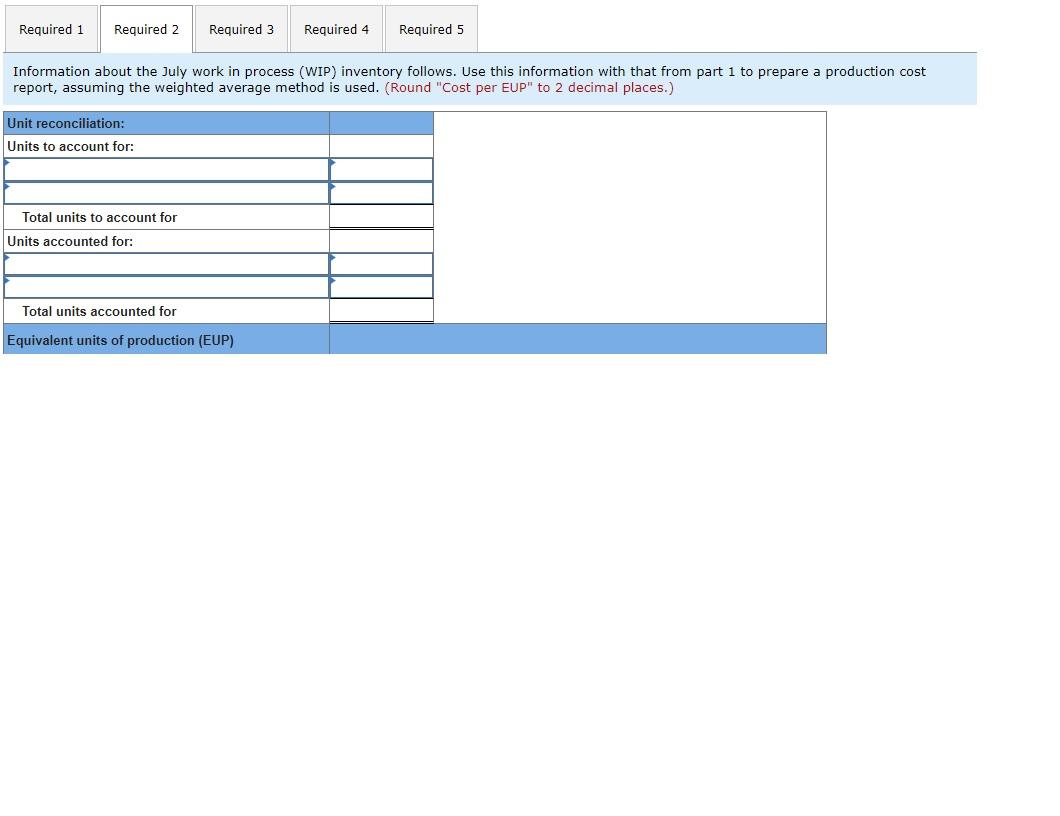Open first dropdown under Units accounted for
Screen dimensions: 1060x816
coord(166,264)
